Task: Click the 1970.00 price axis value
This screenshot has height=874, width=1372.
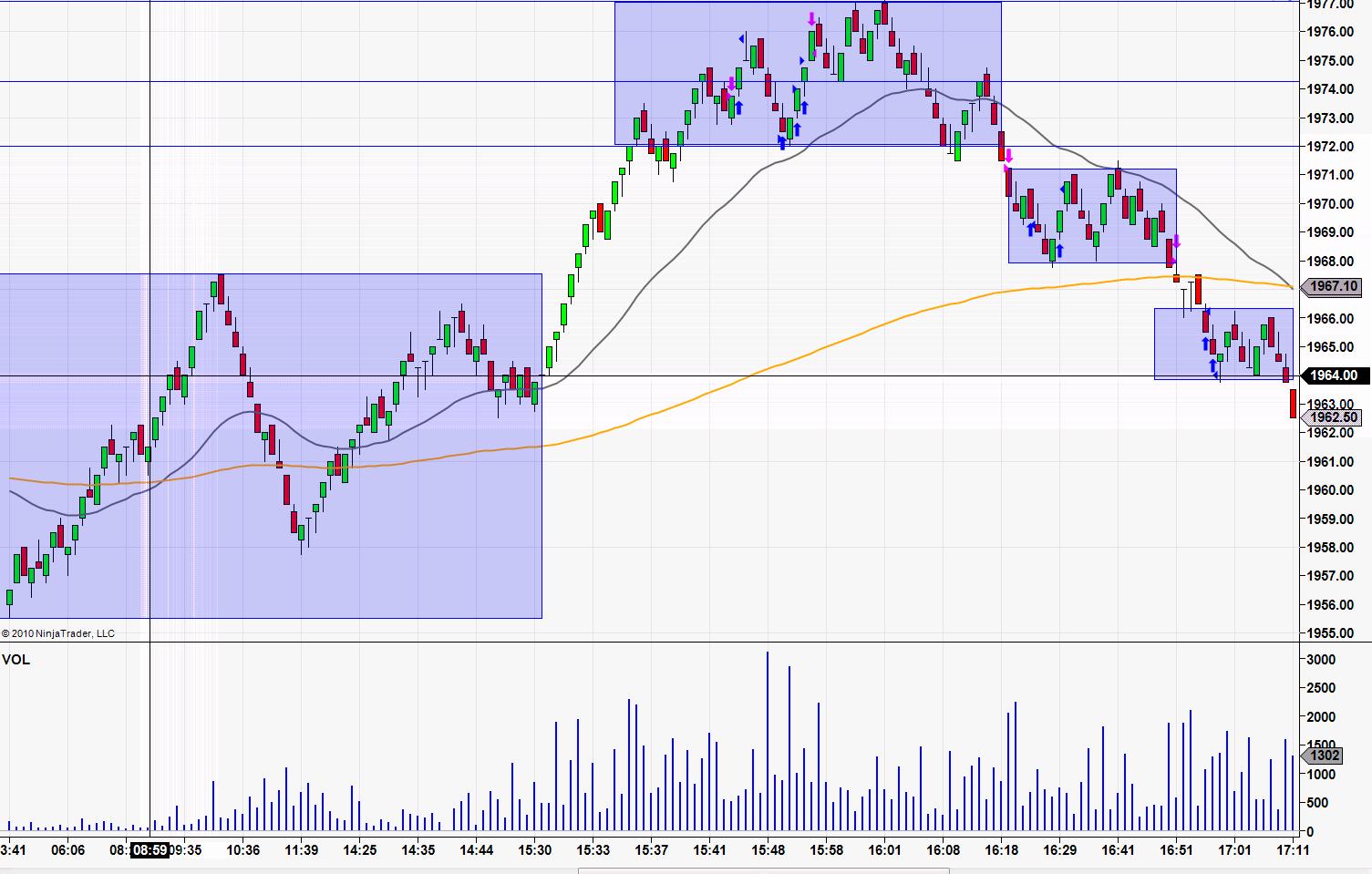Action: pyautogui.click(x=1330, y=204)
